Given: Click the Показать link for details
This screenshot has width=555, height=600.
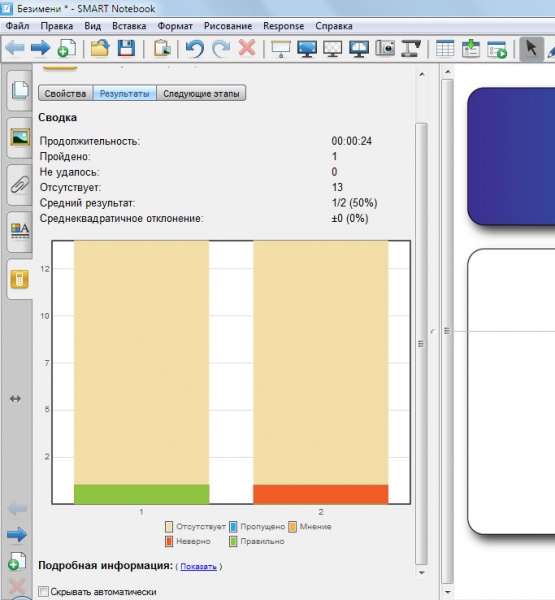Looking at the screenshot, I should 198,566.
